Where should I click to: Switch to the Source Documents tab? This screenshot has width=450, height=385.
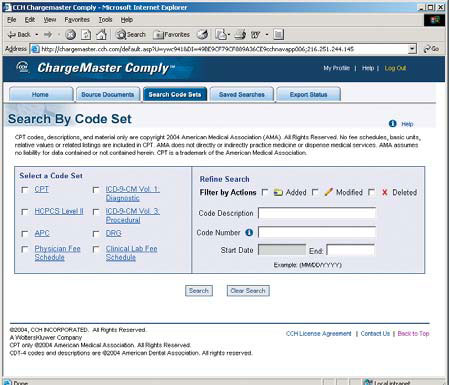click(108, 94)
